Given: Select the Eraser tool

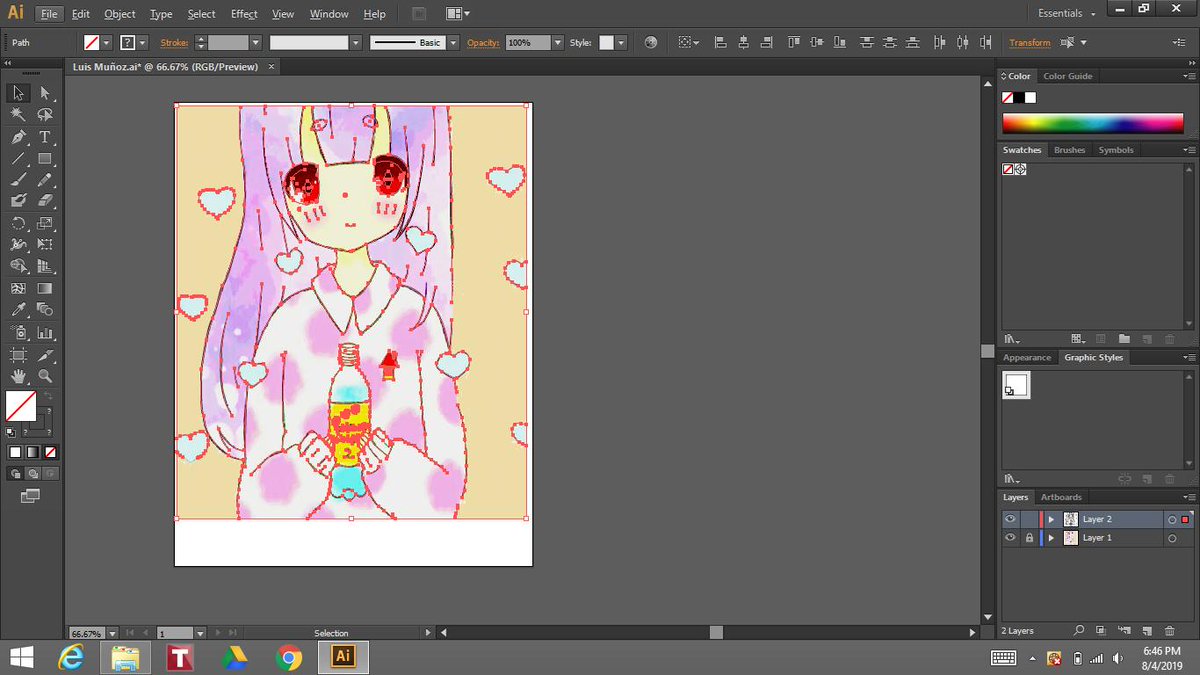Looking at the screenshot, I should pyautogui.click(x=45, y=201).
